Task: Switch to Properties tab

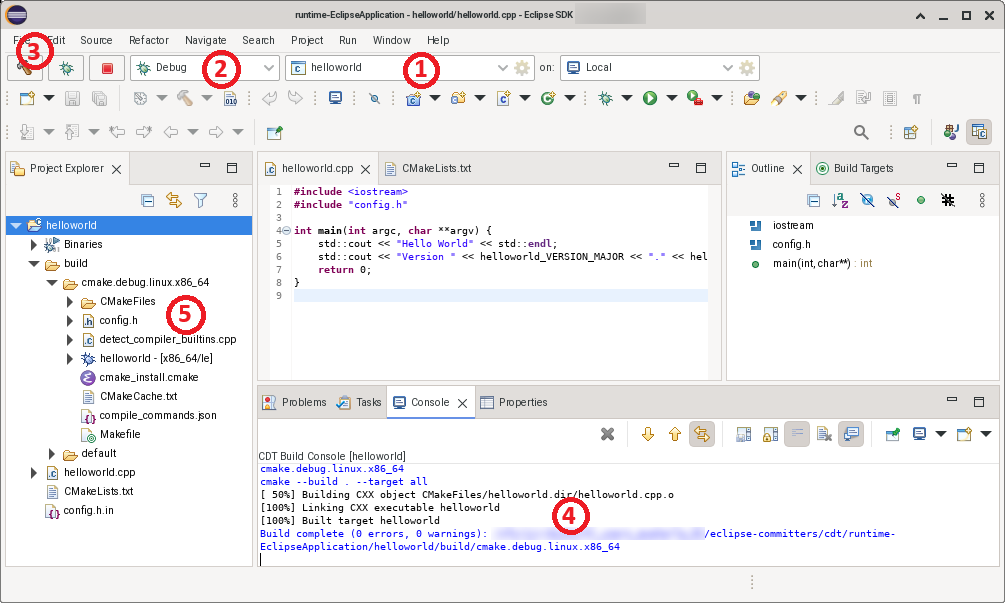Action: click(514, 402)
